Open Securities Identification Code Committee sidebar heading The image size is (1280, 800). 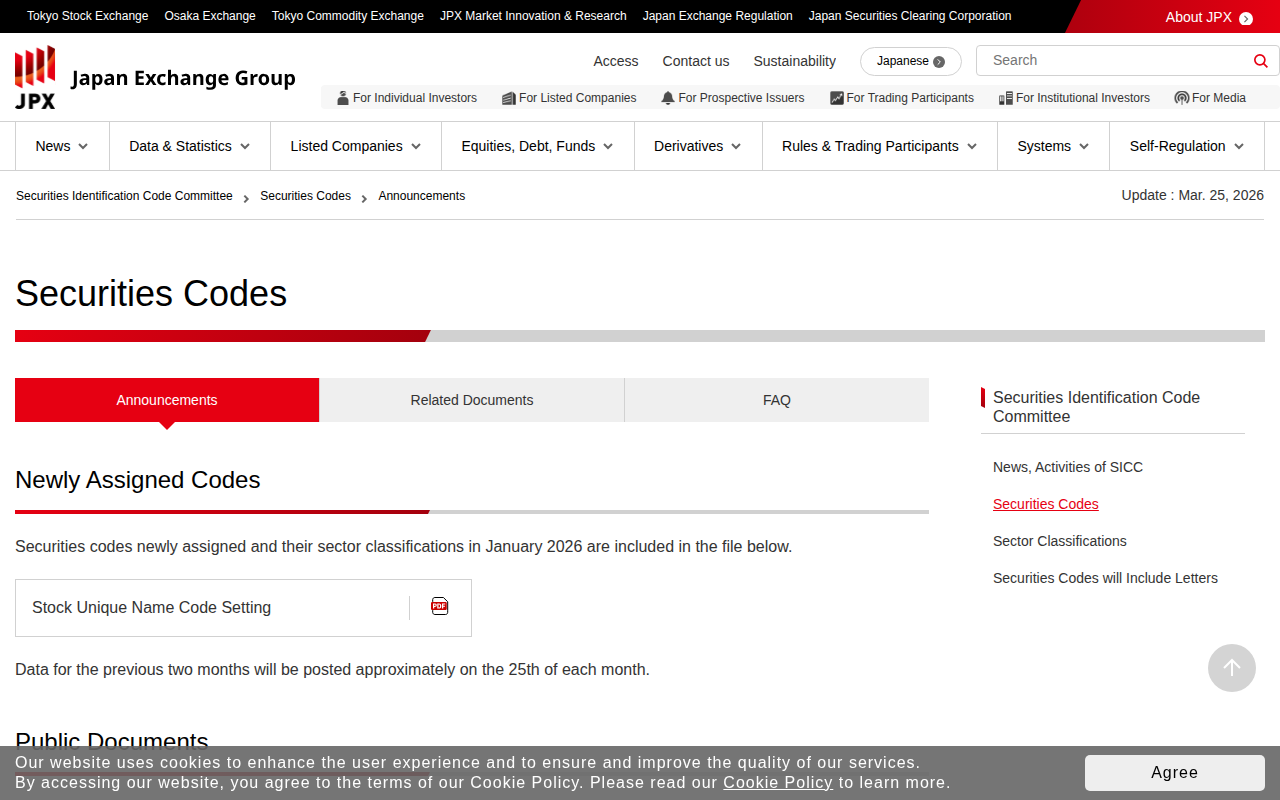(x=1113, y=407)
